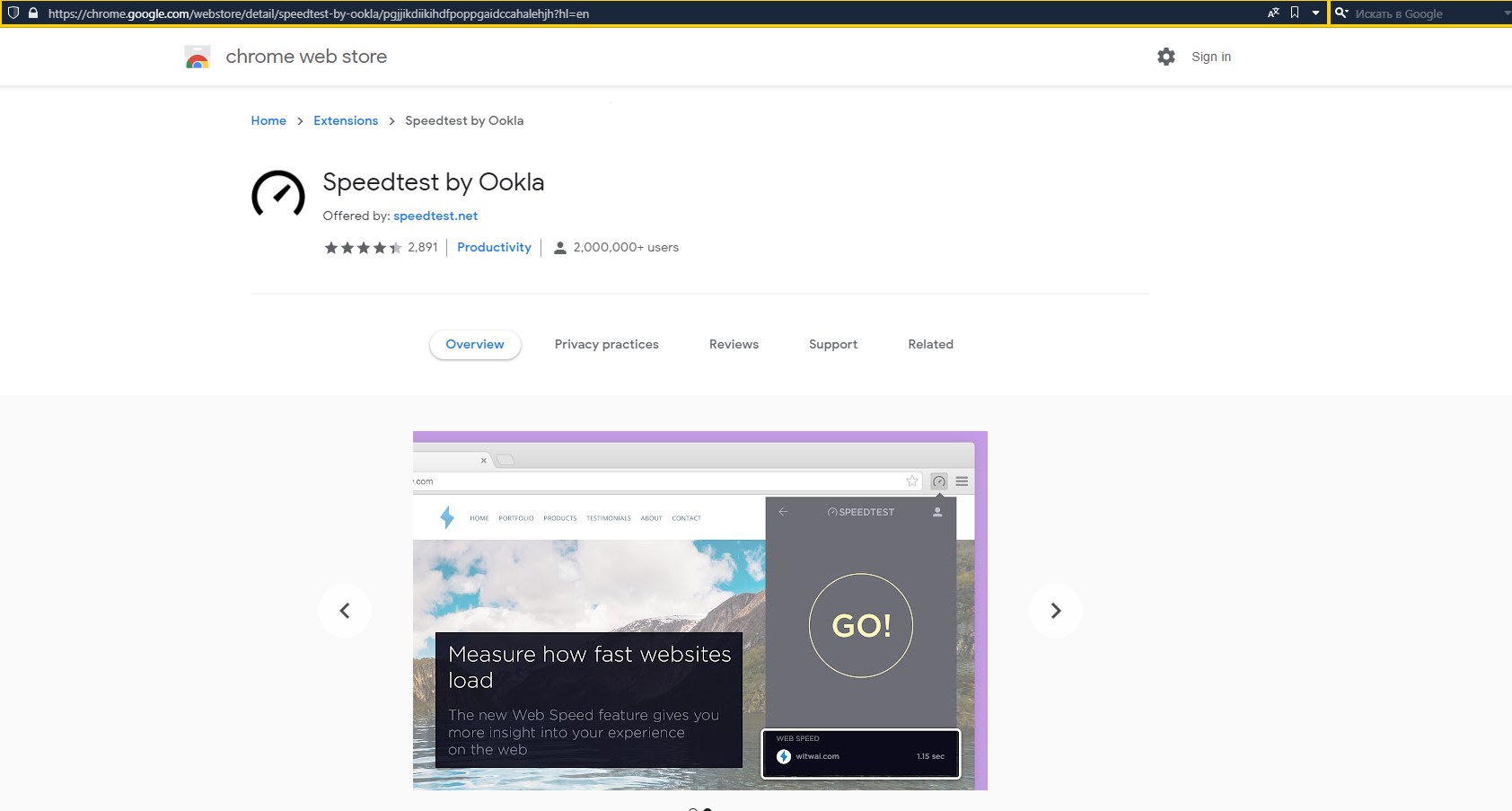The height and width of the screenshot is (811, 1512).
Task: Click the Speedtest by Ookla heading
Action: point(434,182)
